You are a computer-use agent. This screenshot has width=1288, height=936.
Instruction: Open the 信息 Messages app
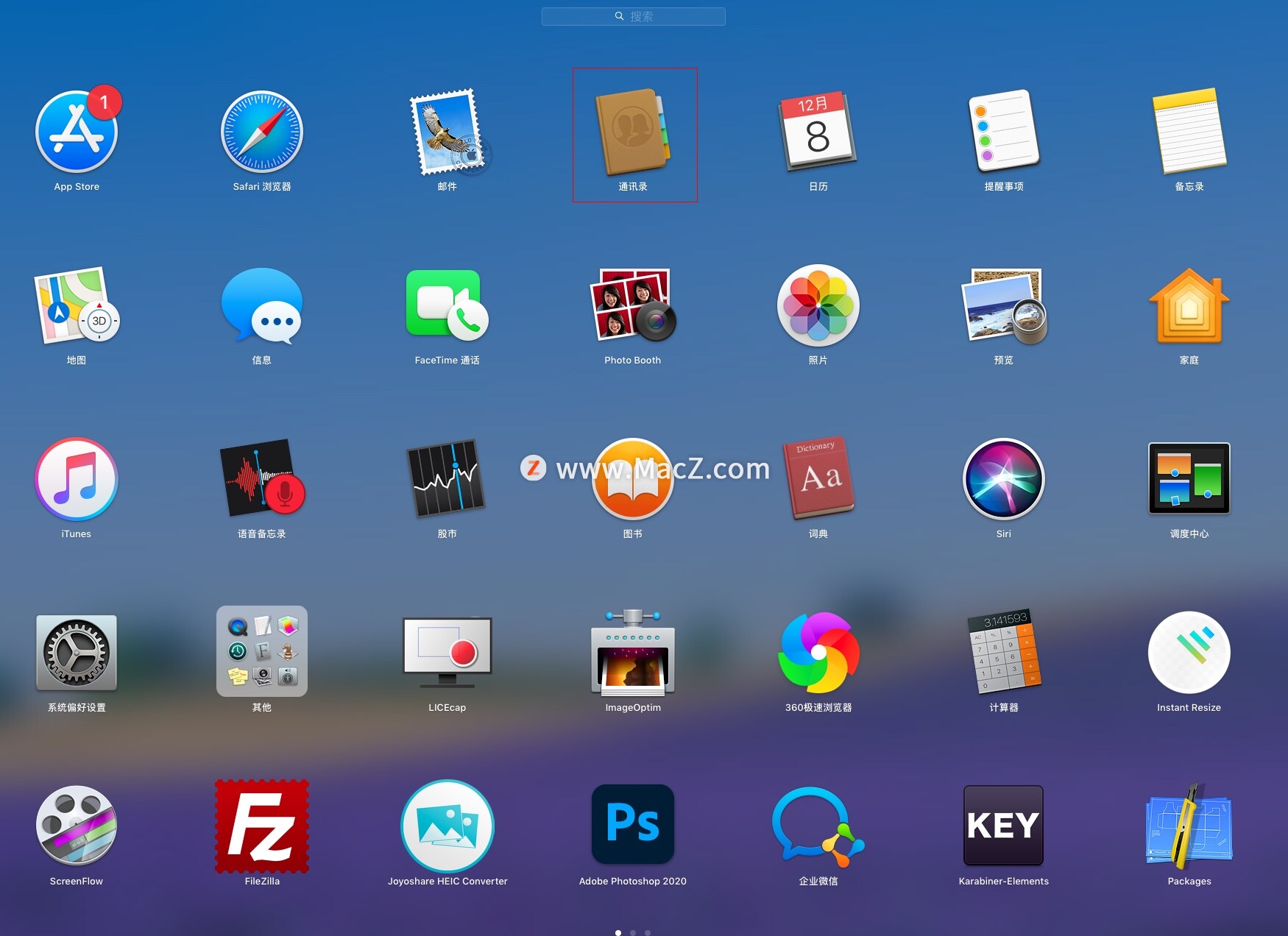(x=262, y=306)
